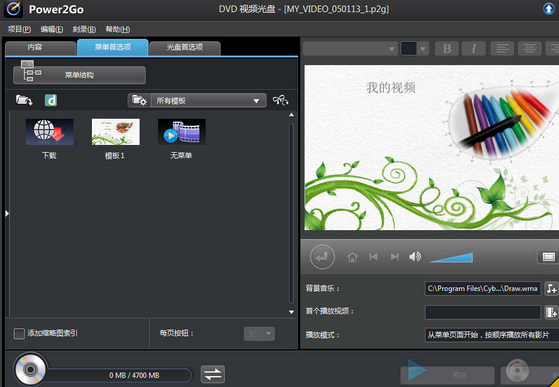Image resolution: width=559 pixels, height=387 pixels.
Task: Click the preview play button at bottom
Action: 447,374
